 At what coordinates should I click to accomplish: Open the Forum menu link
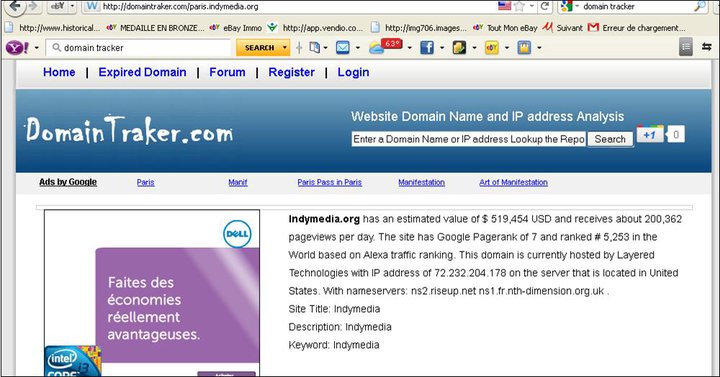(x=227, y=72)
